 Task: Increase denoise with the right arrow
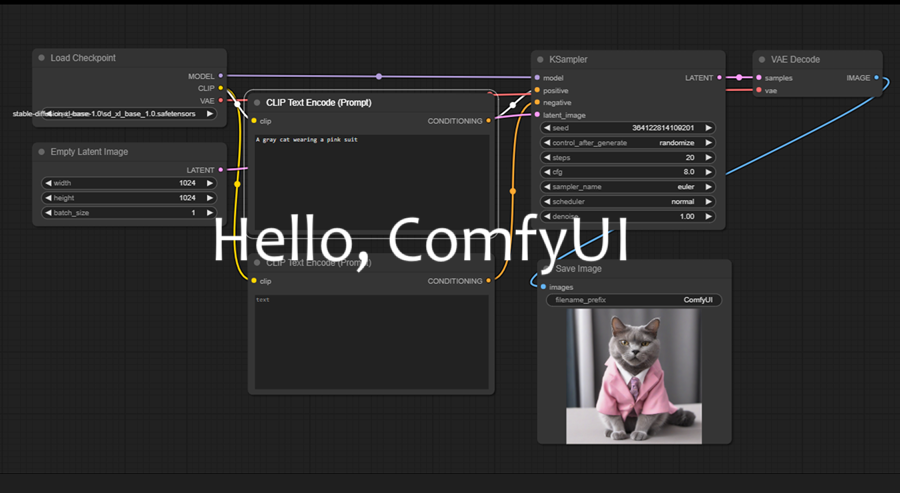pyautogui.click(x=709, y=216)
